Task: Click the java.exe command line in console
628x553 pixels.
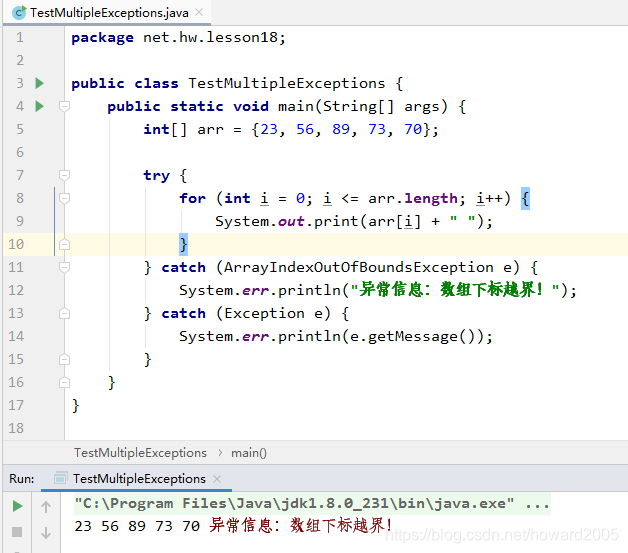Action: 312,504
